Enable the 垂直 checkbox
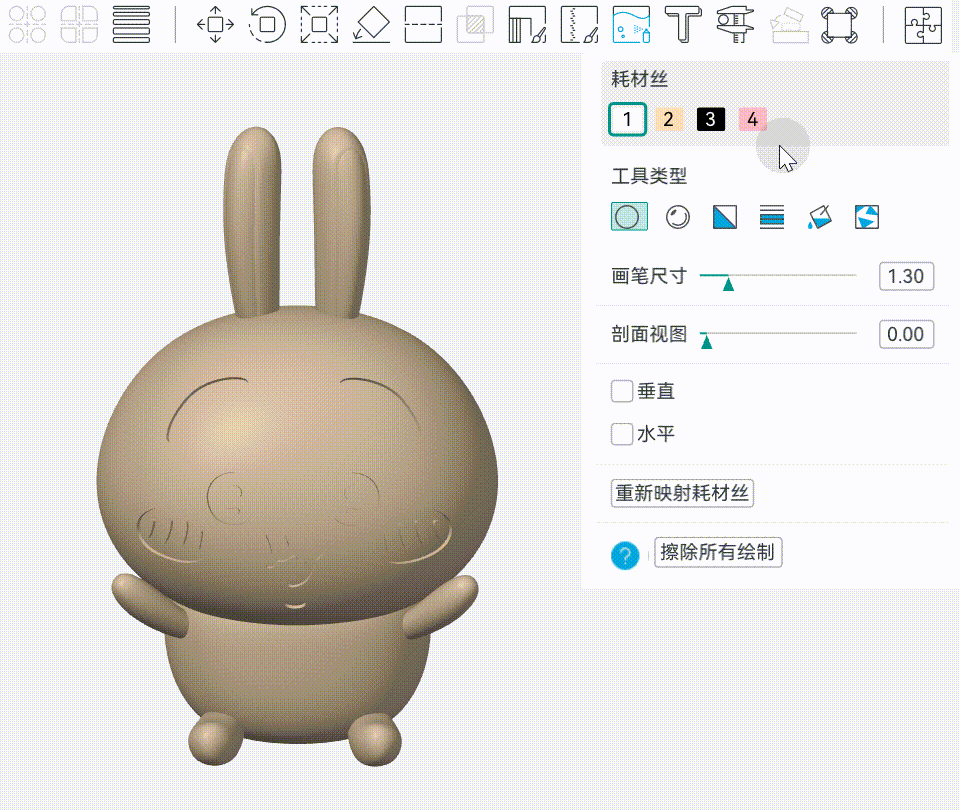The height and width of the screenshot is (810, 960). tap(621, 391)
